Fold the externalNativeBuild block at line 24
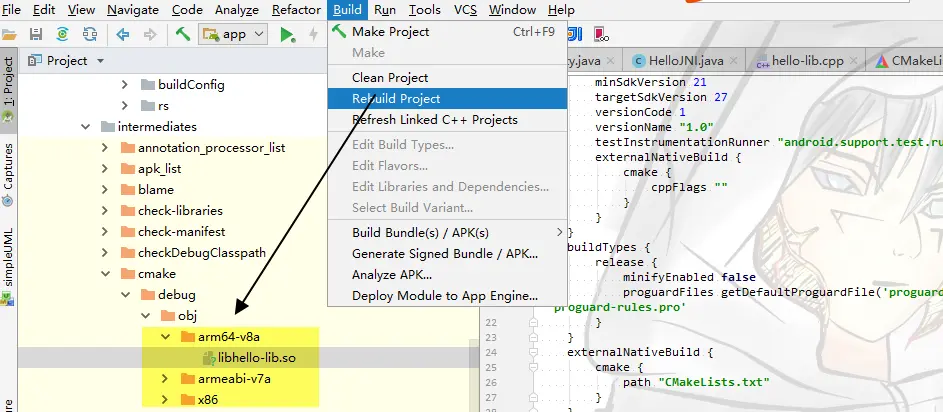Screen dimensions: 943x412 tap(533, 353)
